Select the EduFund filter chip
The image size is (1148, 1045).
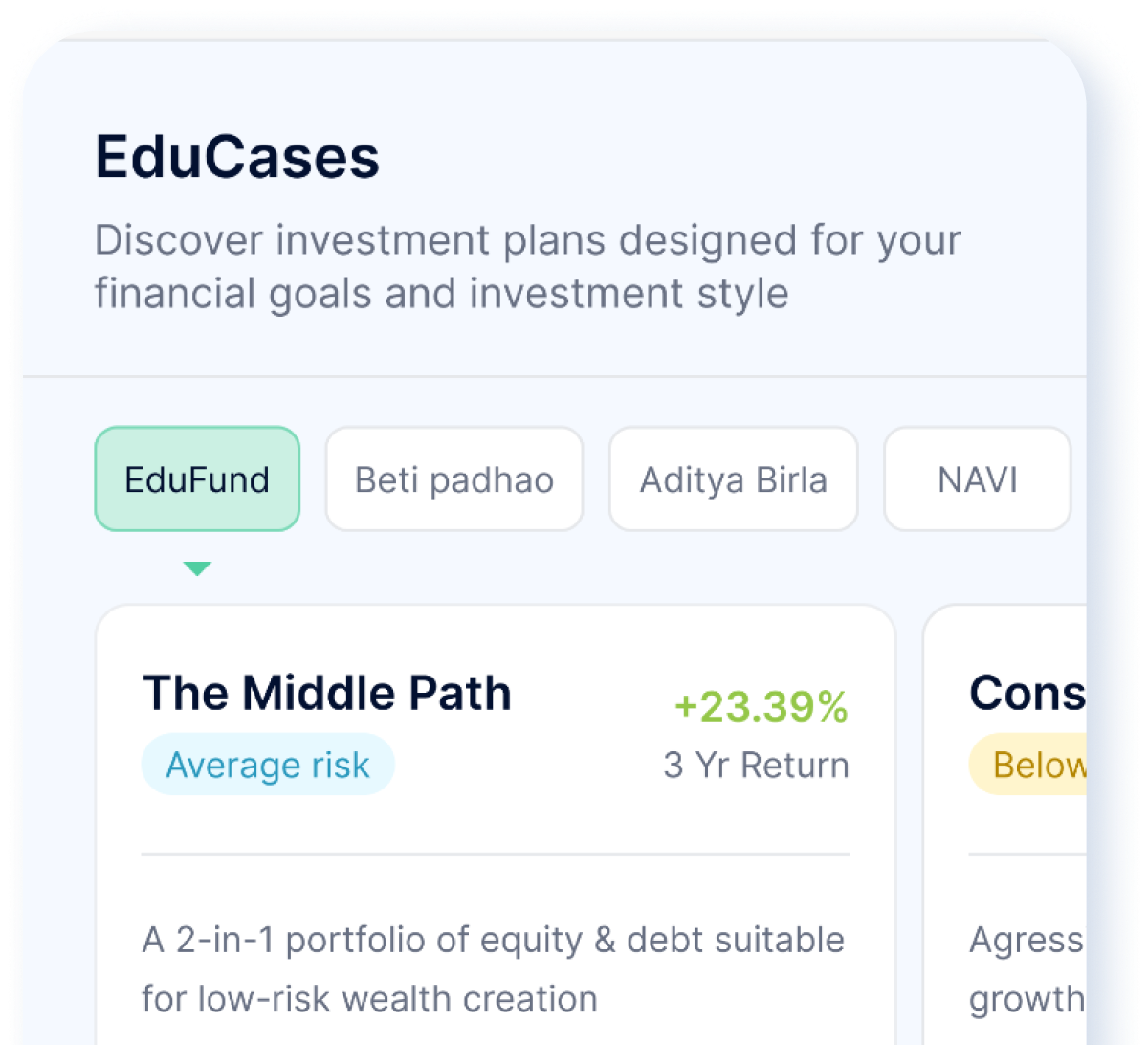(196, 478)
